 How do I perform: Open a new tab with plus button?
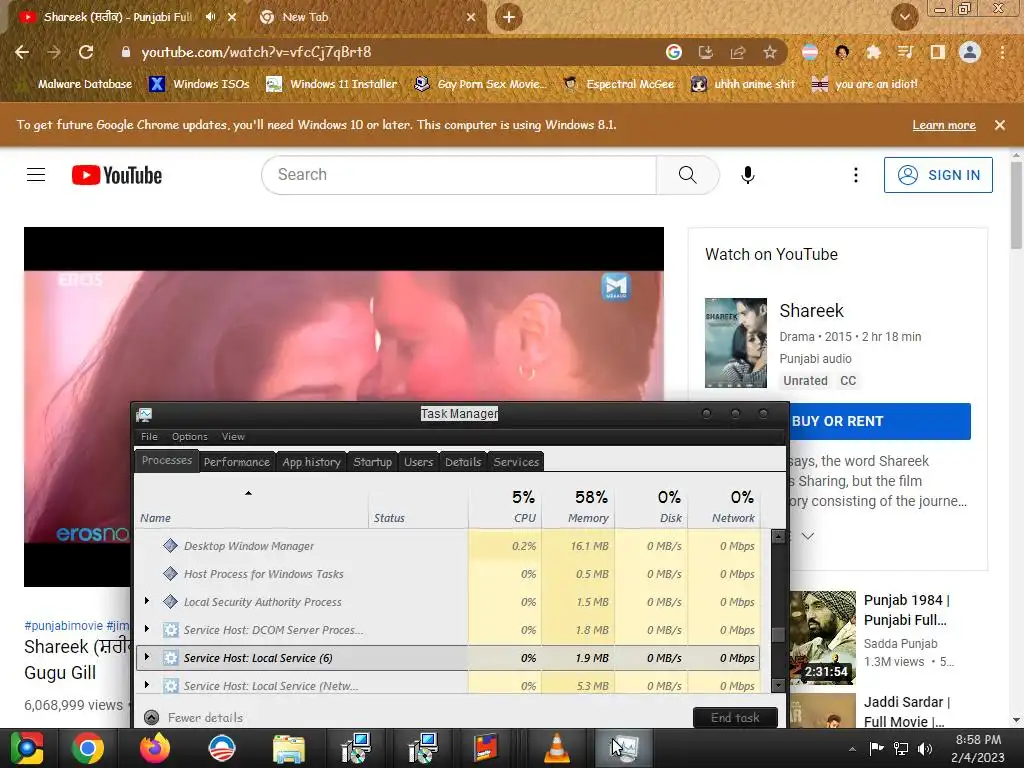click(x=509, y=17)
